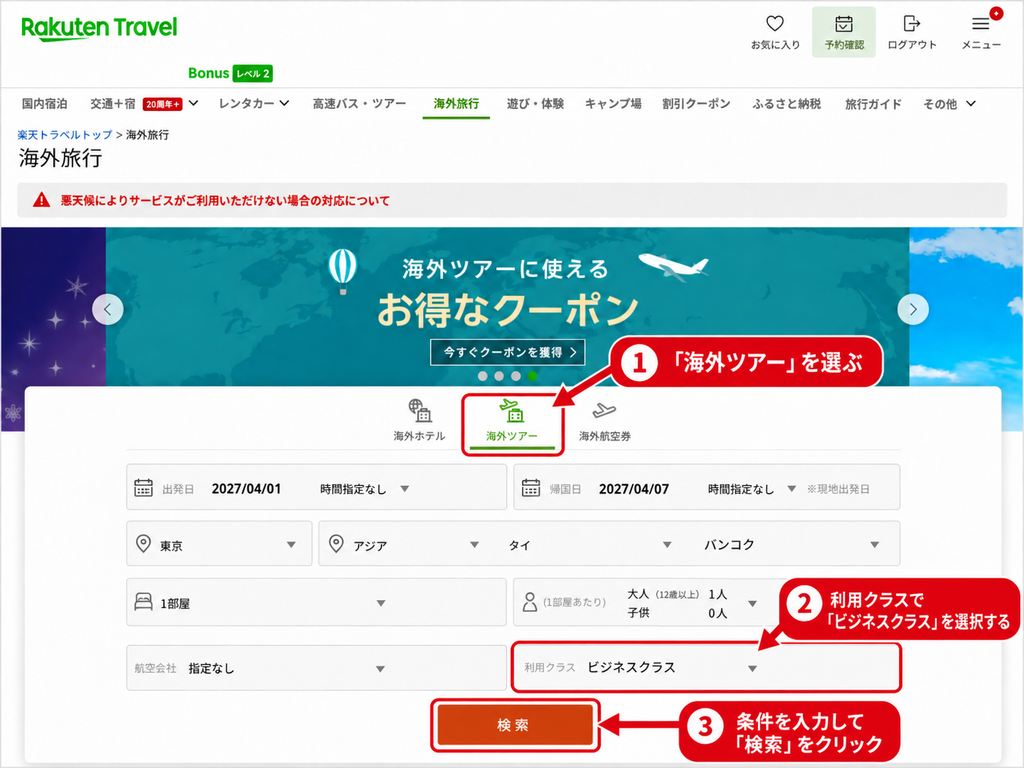This screenshot has width=1024, height=768.
Task: Switch to the 海外ツアー tab
Action: [x=512, y=421]
